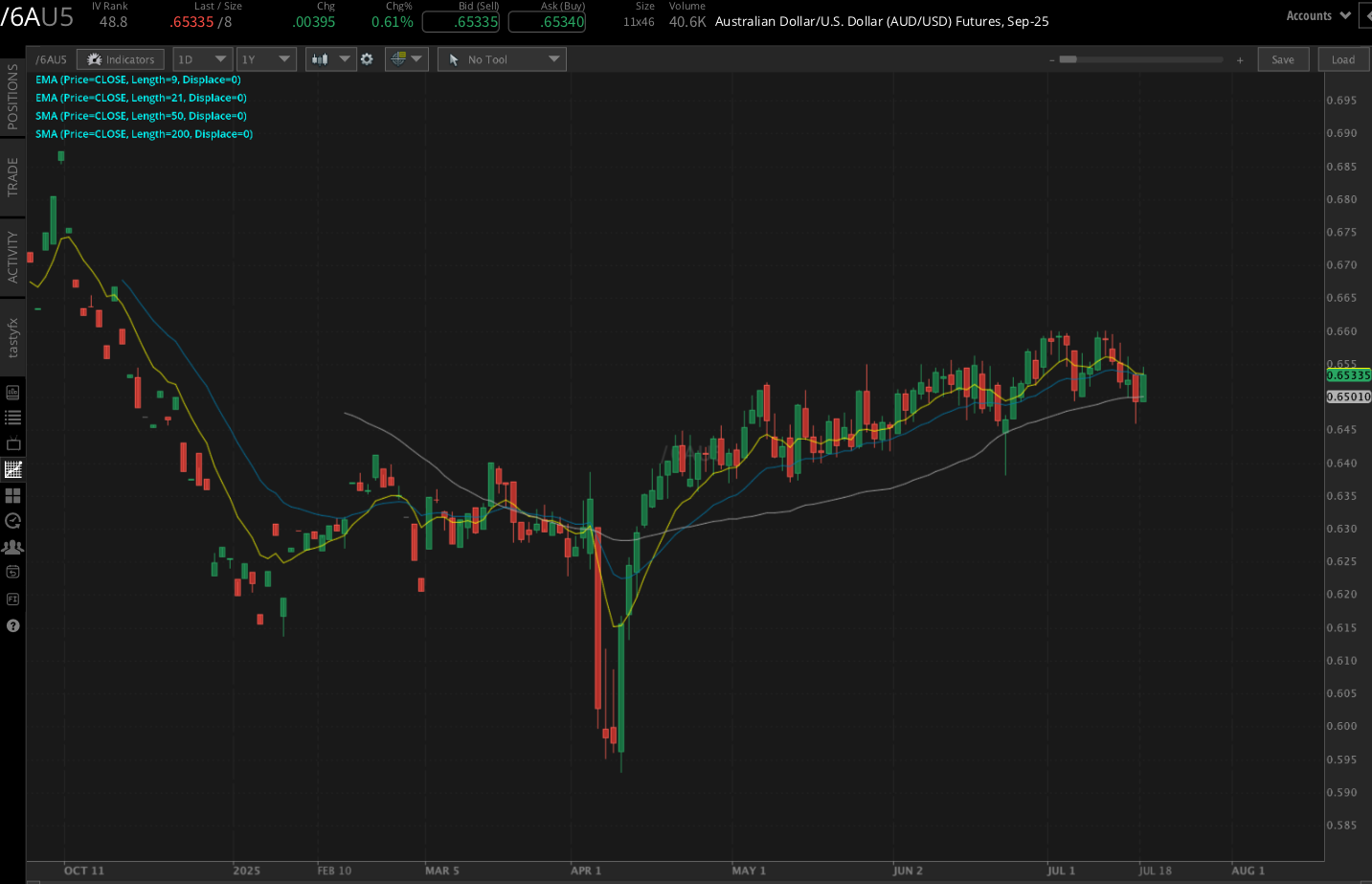Viewport: 1372px width, 884px height.
Task: Open the tastytrade live TV icon
Action: 13,442
